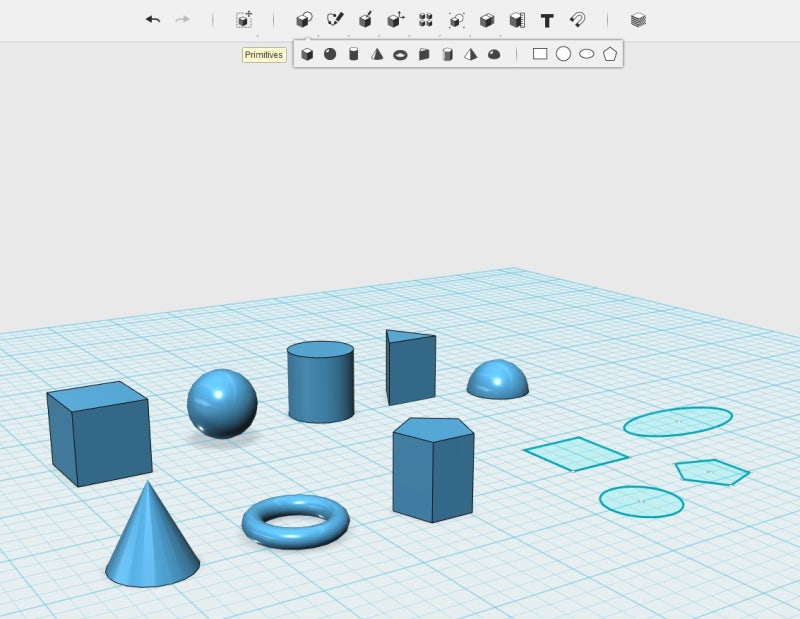
Task: Select the pentagon polygon sketch
Action: tap(712, 472)
